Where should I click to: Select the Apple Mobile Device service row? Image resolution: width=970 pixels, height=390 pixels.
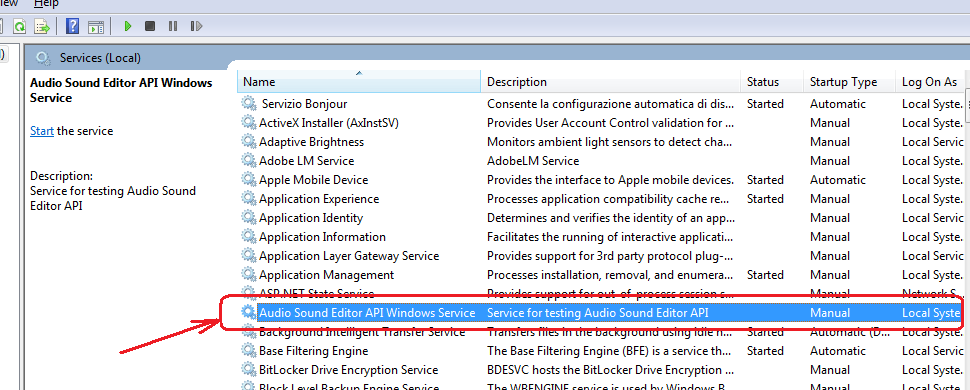click(600, 180)
